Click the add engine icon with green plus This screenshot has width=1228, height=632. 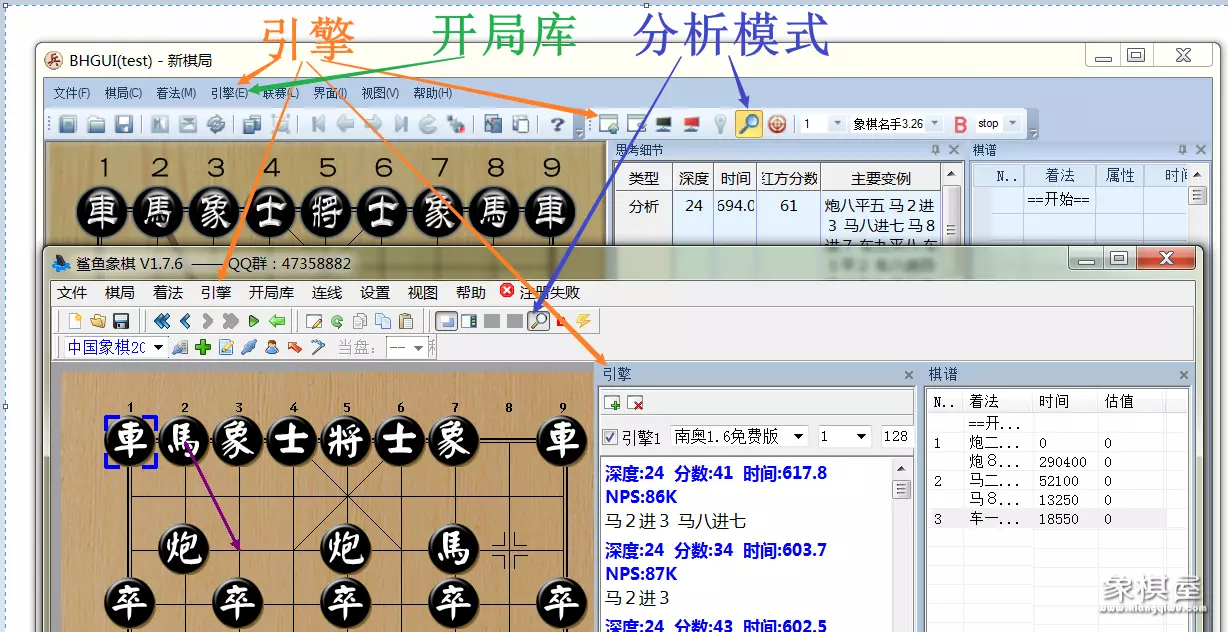[x=612, y=403]
